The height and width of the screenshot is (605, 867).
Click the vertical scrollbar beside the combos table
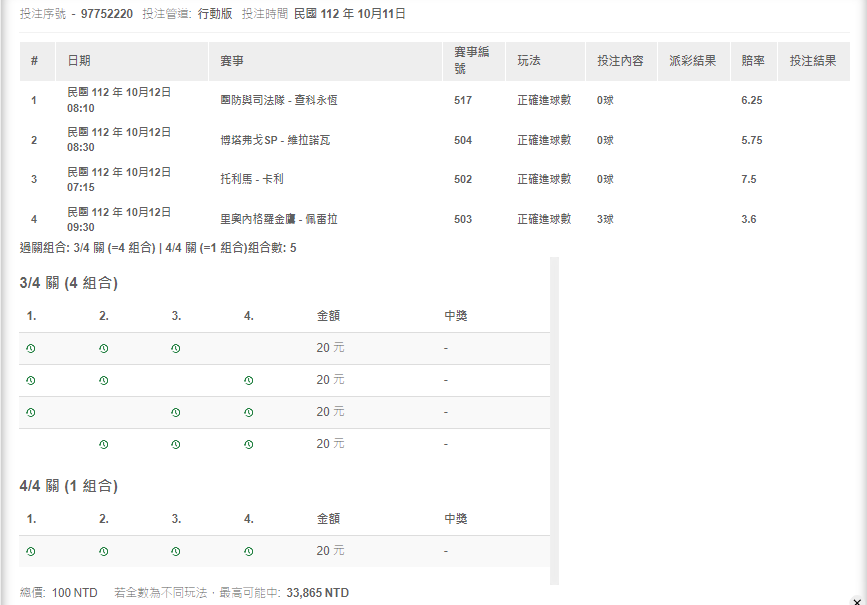point(554,420)
